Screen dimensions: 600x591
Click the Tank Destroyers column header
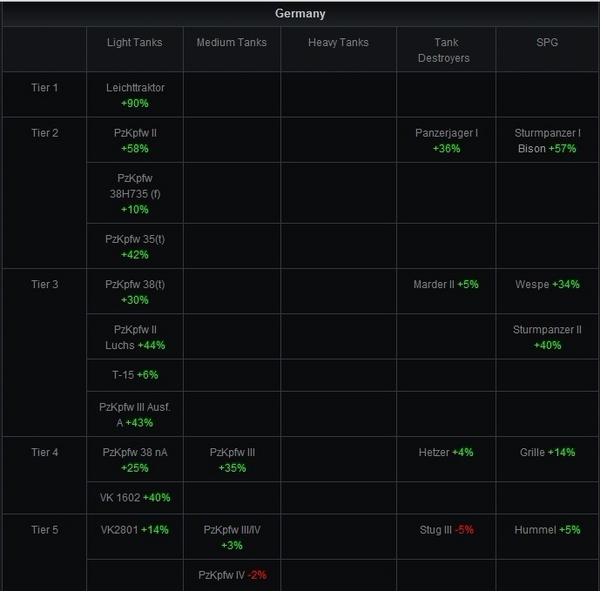click(x=446, y=50)
